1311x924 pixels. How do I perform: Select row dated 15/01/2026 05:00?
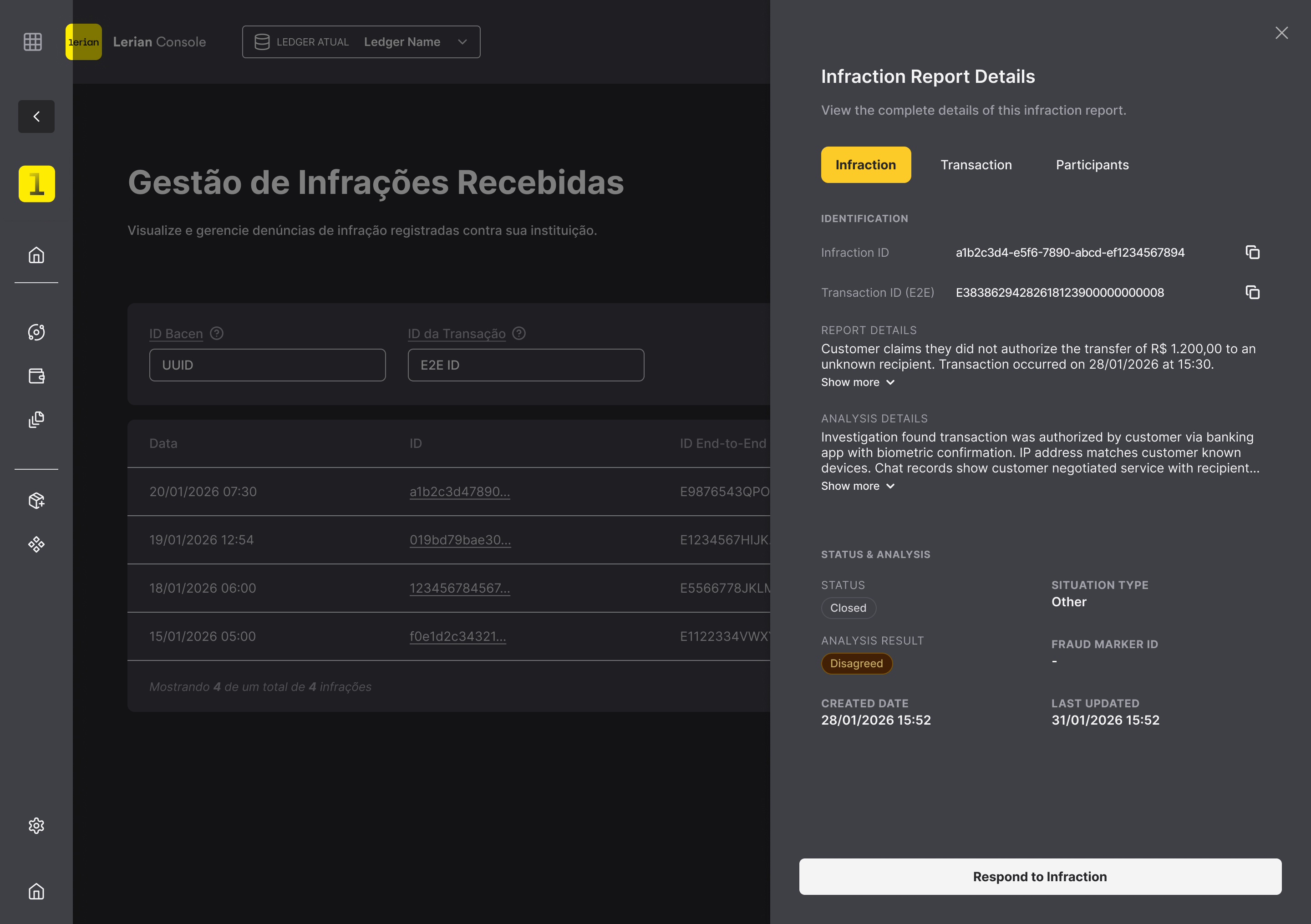point(448,636)
